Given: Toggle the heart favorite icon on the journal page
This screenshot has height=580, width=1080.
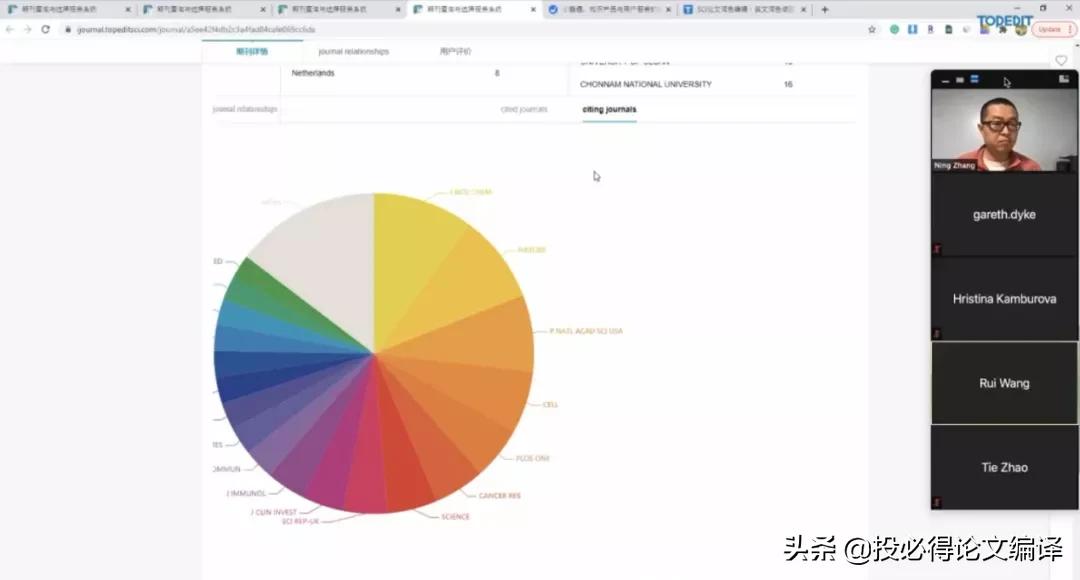Looking at the screenshot, I should (x=1062, y=60).
